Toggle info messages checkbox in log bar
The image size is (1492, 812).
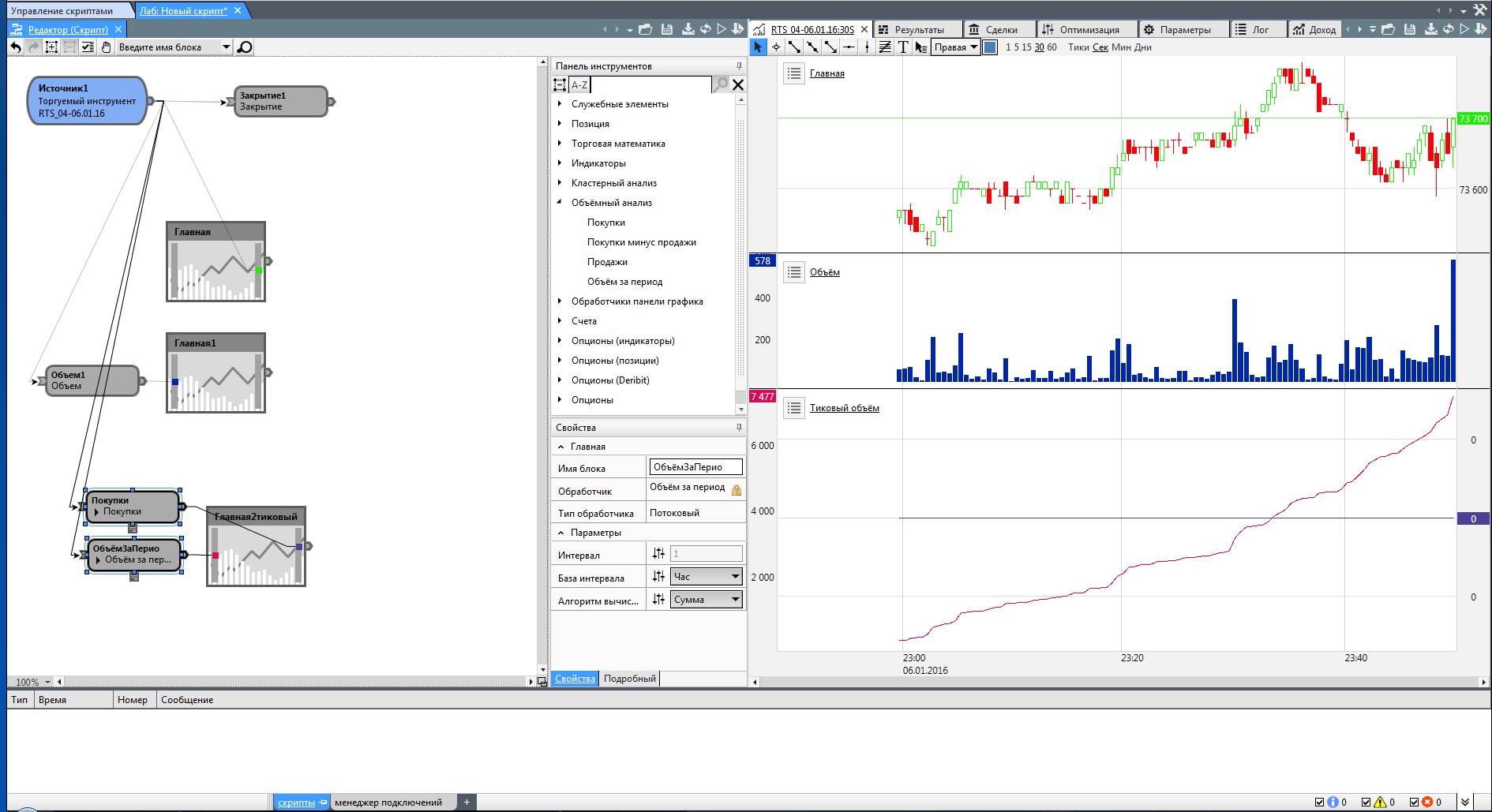[x=1319, y=803]
